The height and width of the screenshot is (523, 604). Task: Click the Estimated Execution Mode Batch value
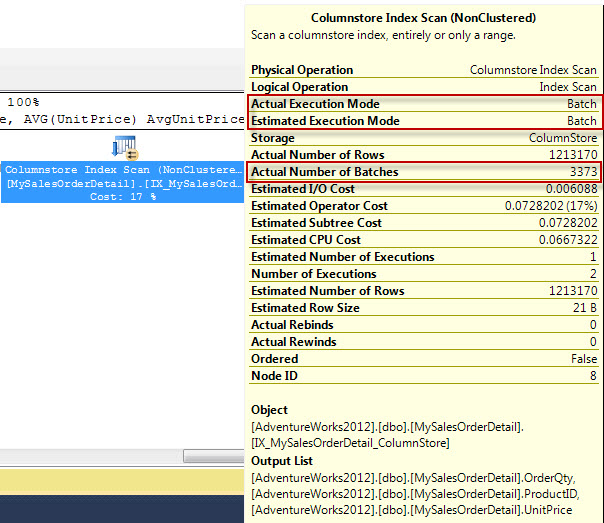pos(582,121)
